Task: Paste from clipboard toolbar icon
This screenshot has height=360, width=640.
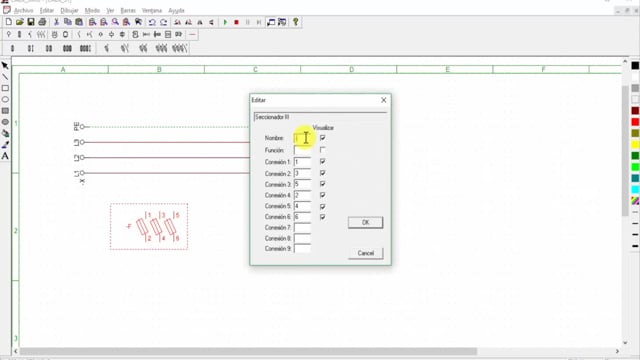Action: click(79, 22)
